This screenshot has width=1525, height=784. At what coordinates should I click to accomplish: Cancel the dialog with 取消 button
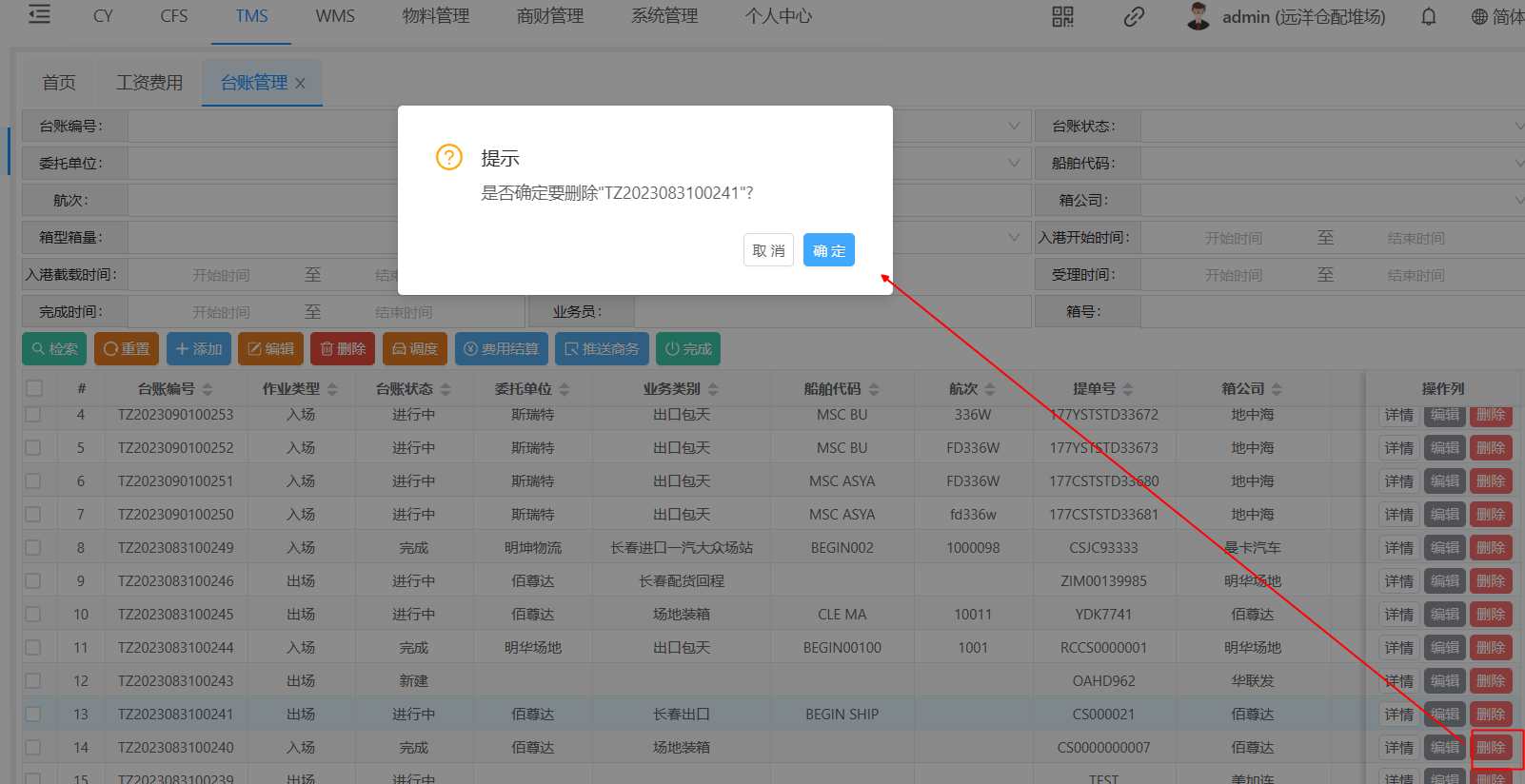coord(768,250)
